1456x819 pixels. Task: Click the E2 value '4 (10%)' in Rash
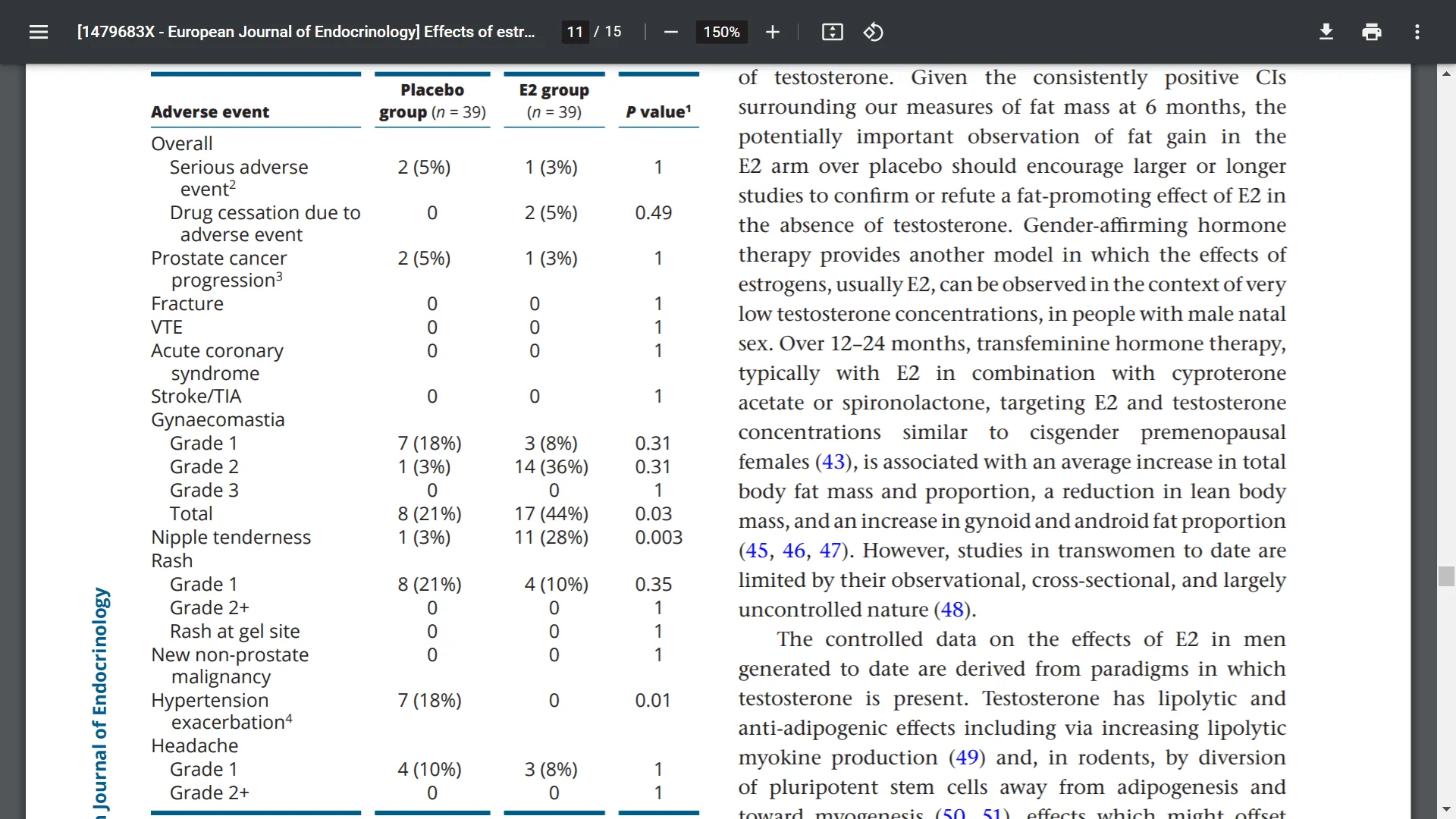(x=557, y=585)
